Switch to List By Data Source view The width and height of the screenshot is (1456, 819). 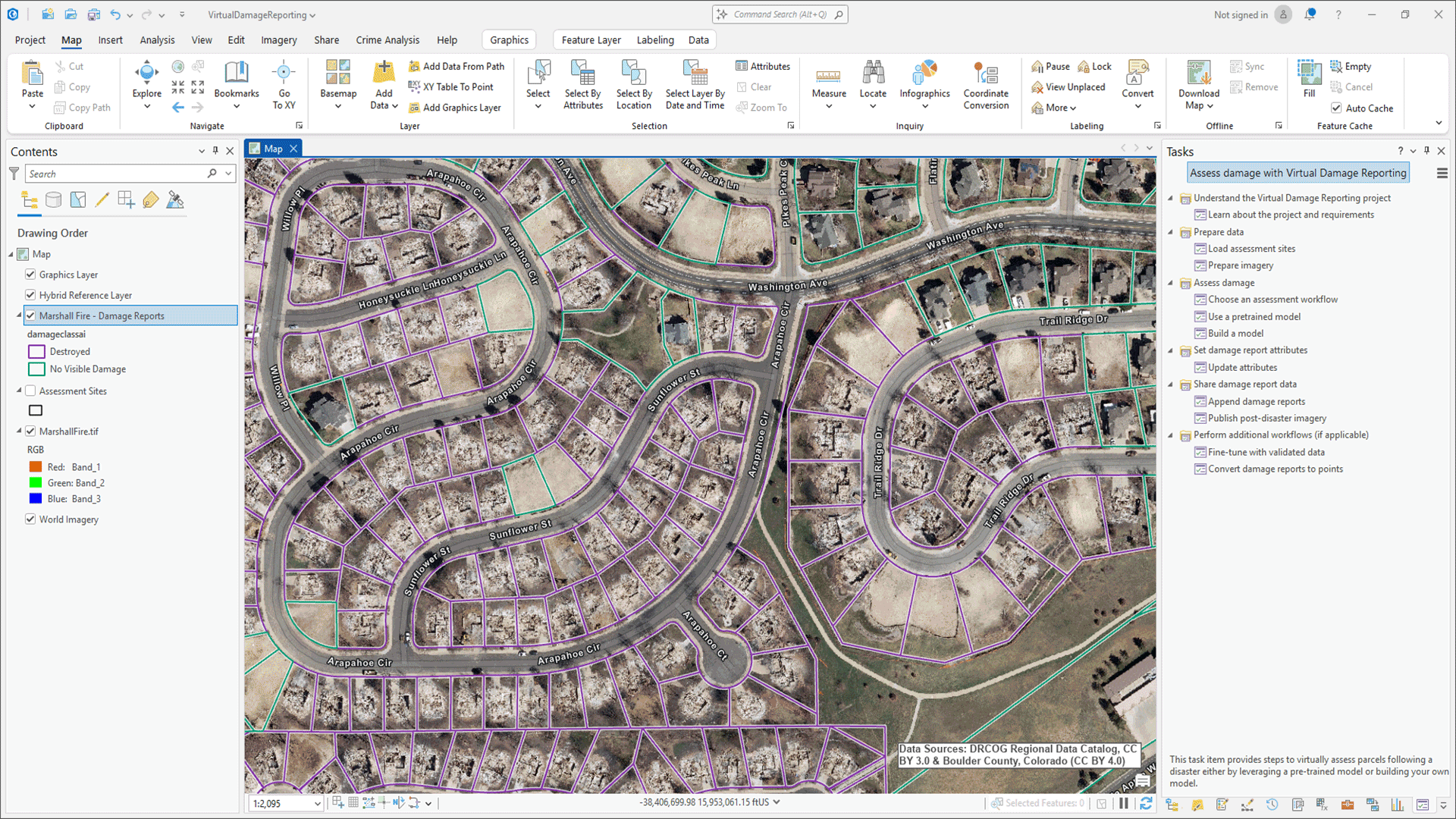click(x=53, y=200)
